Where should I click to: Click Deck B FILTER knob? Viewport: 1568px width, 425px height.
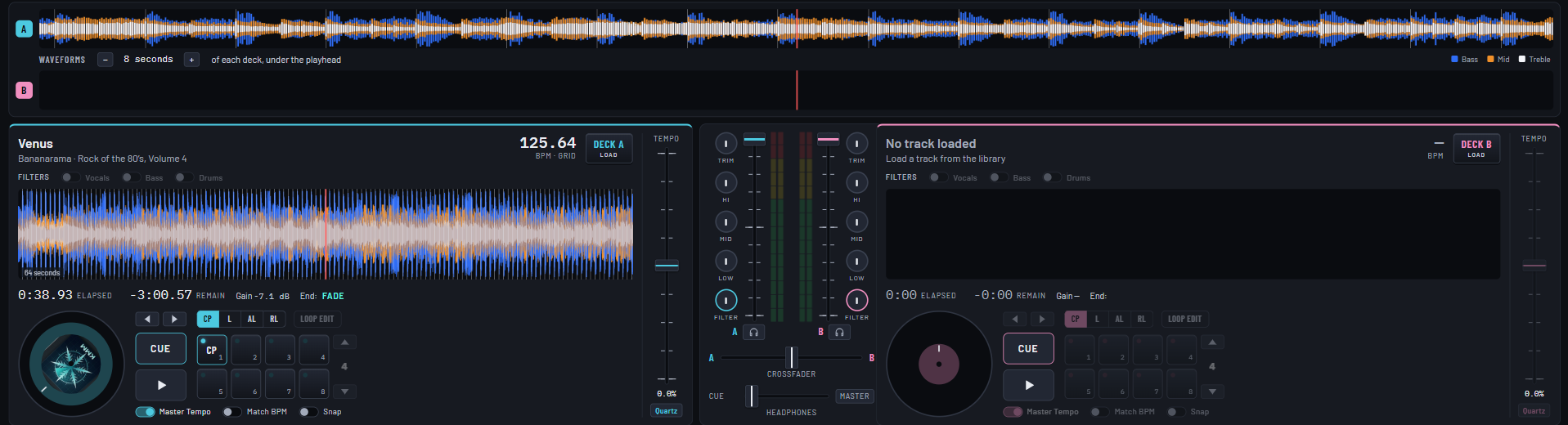[x=856, y=300]
